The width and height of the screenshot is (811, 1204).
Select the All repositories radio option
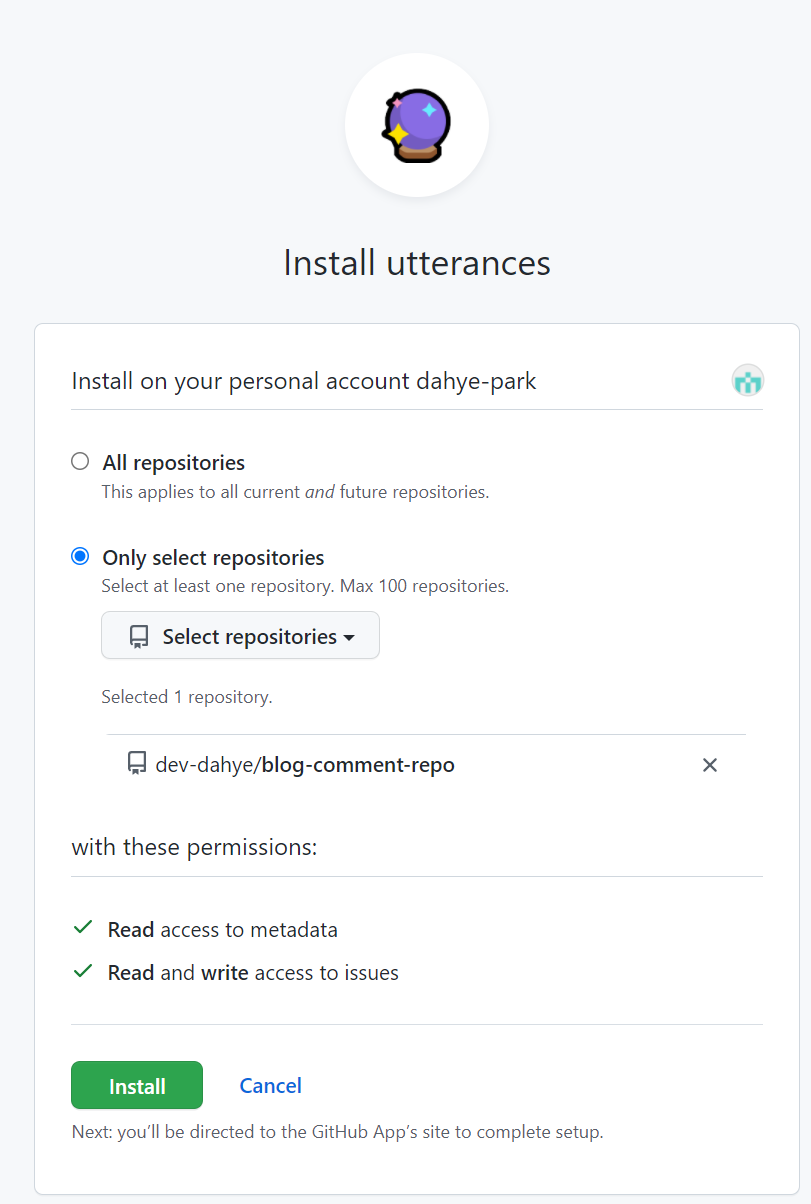coord(80,461)
